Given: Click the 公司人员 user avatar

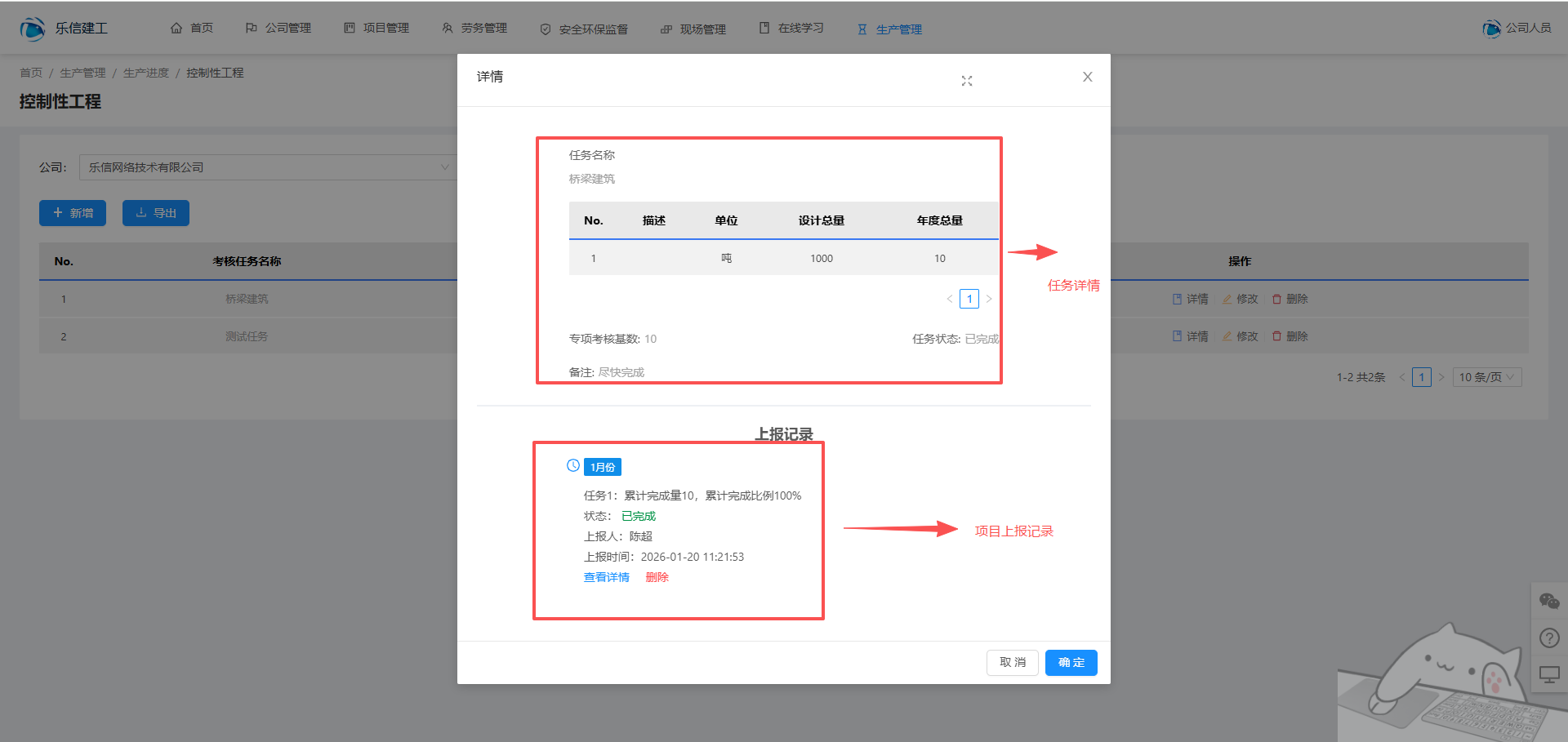Looking at the screenshot, I should coord(1491,29).
